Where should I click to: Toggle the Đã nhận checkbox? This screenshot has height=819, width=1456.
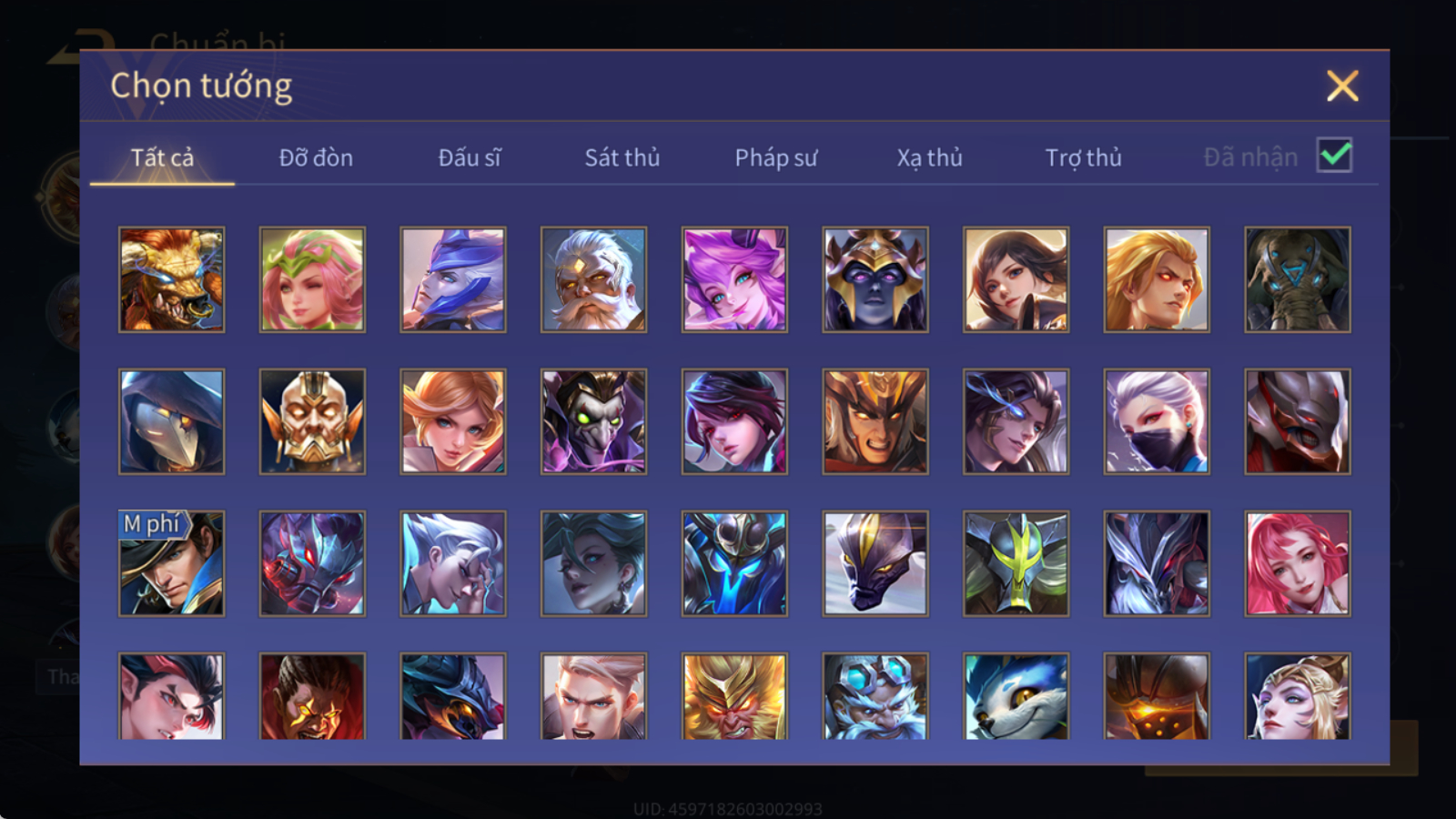[1334, 156]
